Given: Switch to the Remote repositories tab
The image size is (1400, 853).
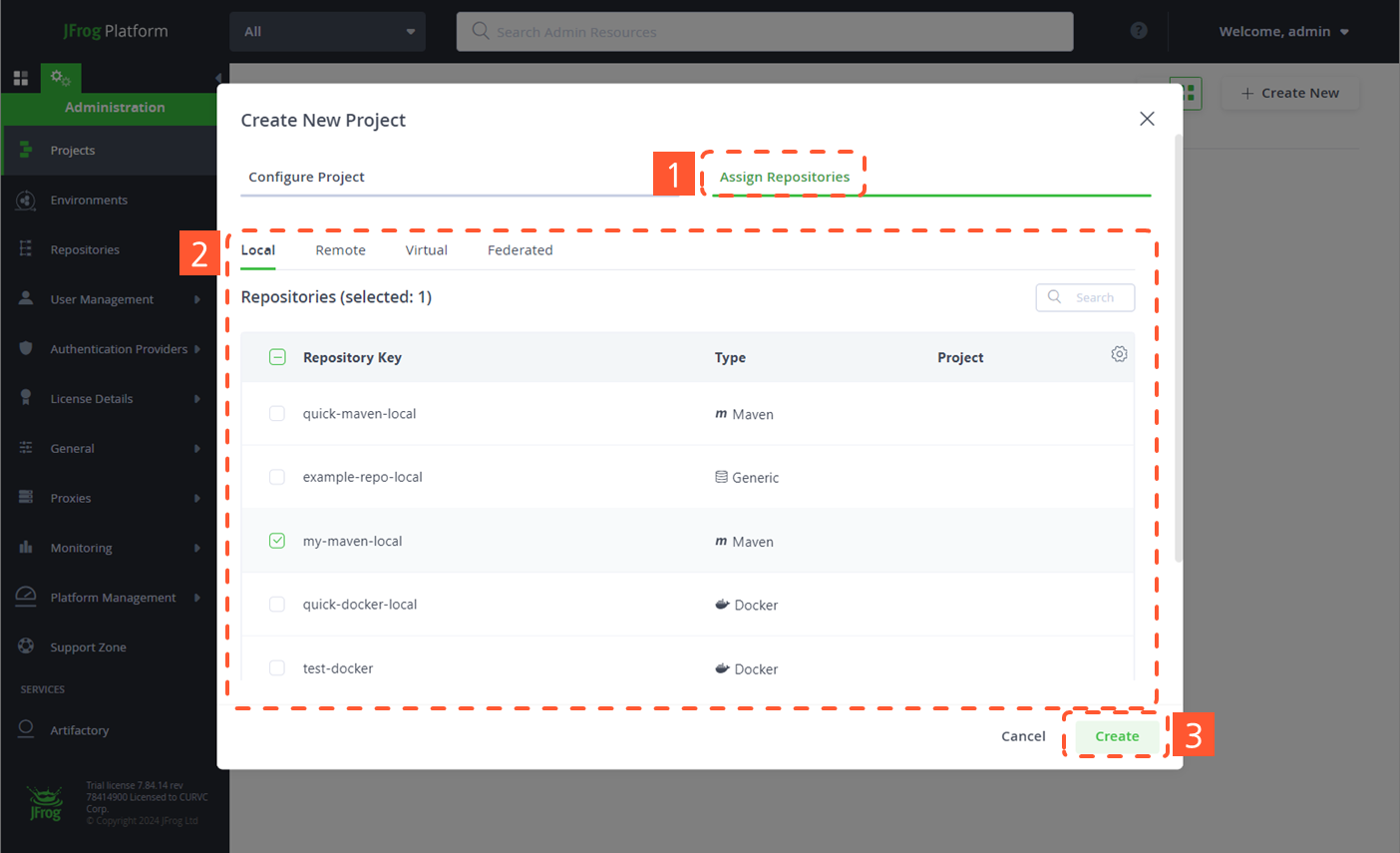Looking at the screenshot, I should click(x=340, y=250).
